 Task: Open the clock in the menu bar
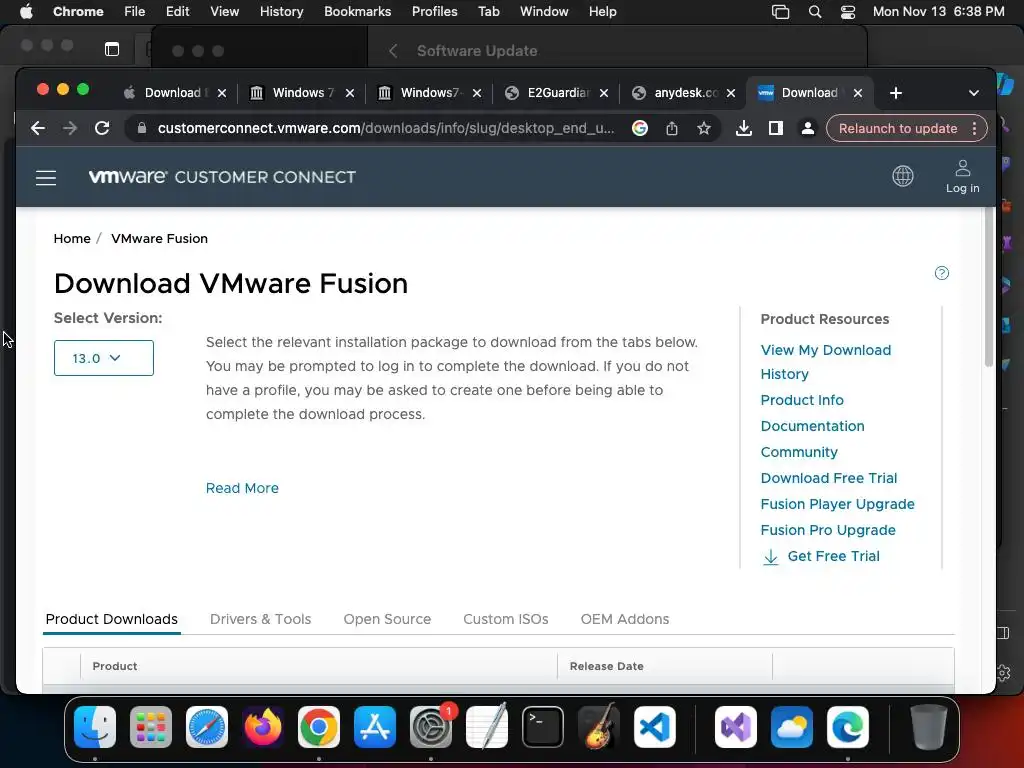(x=938, y=12)
